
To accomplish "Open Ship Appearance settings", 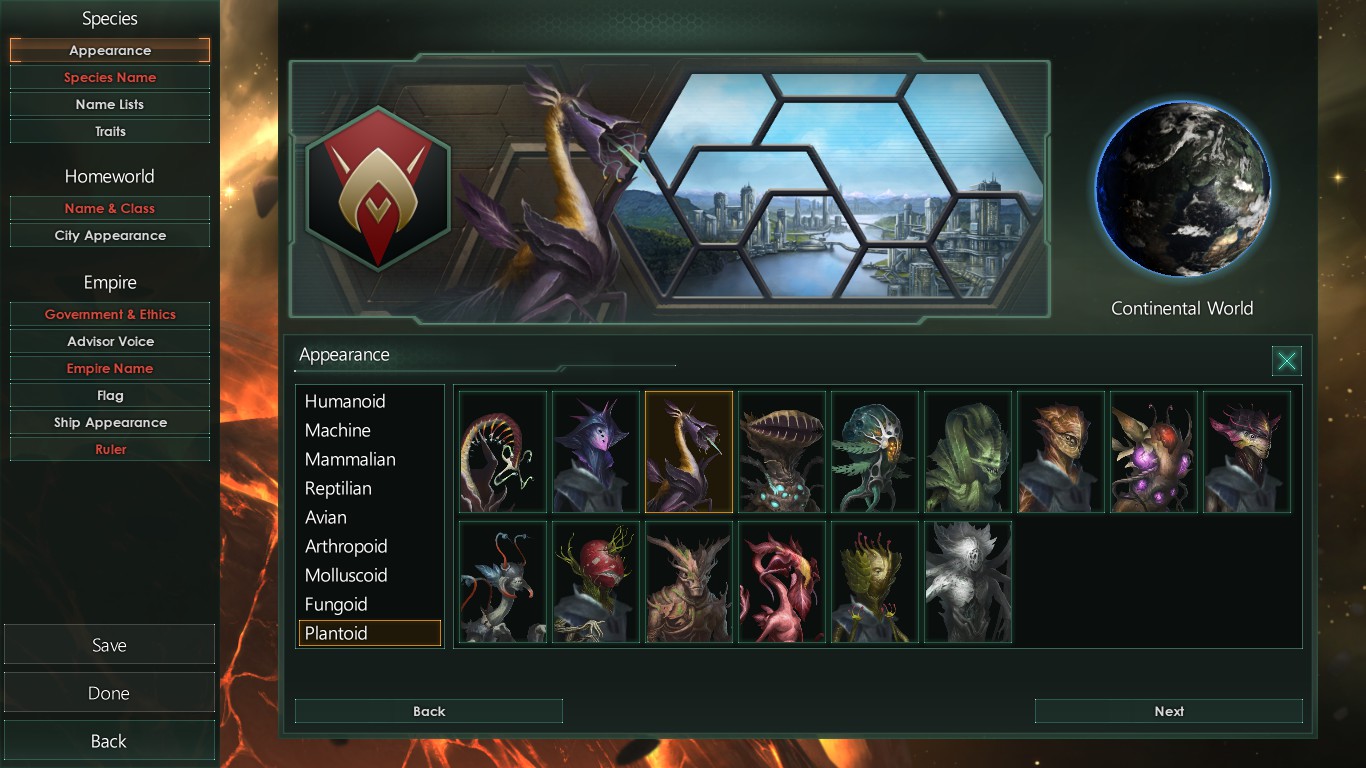I will tap(110, 422).
